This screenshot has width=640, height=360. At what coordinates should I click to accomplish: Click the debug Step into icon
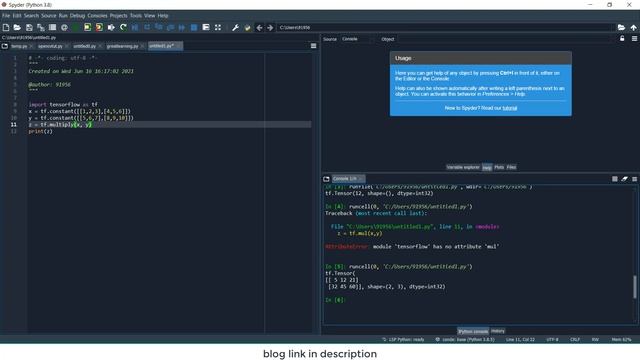tap(159, 27)
